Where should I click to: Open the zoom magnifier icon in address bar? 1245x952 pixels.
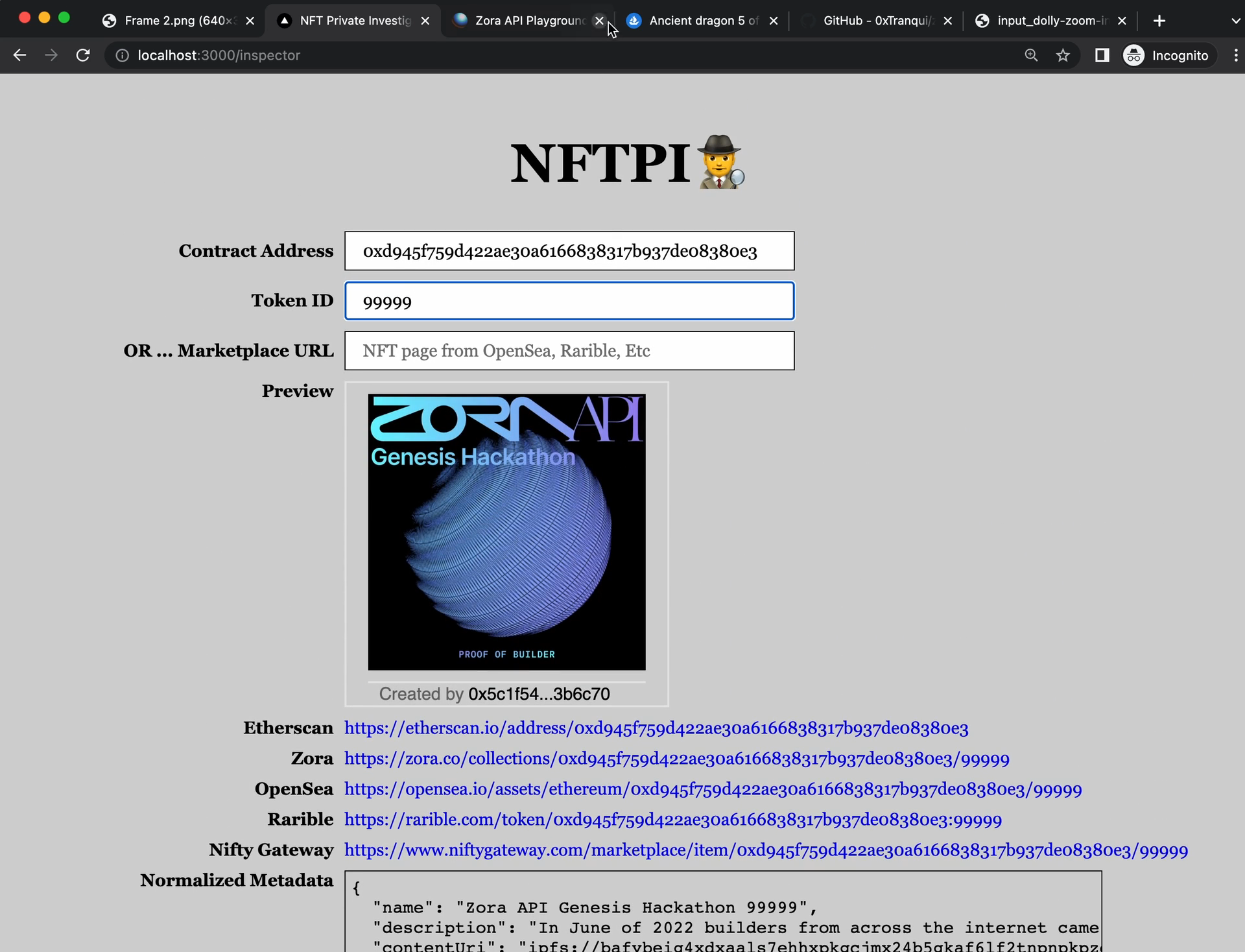tap(1031, 56)
